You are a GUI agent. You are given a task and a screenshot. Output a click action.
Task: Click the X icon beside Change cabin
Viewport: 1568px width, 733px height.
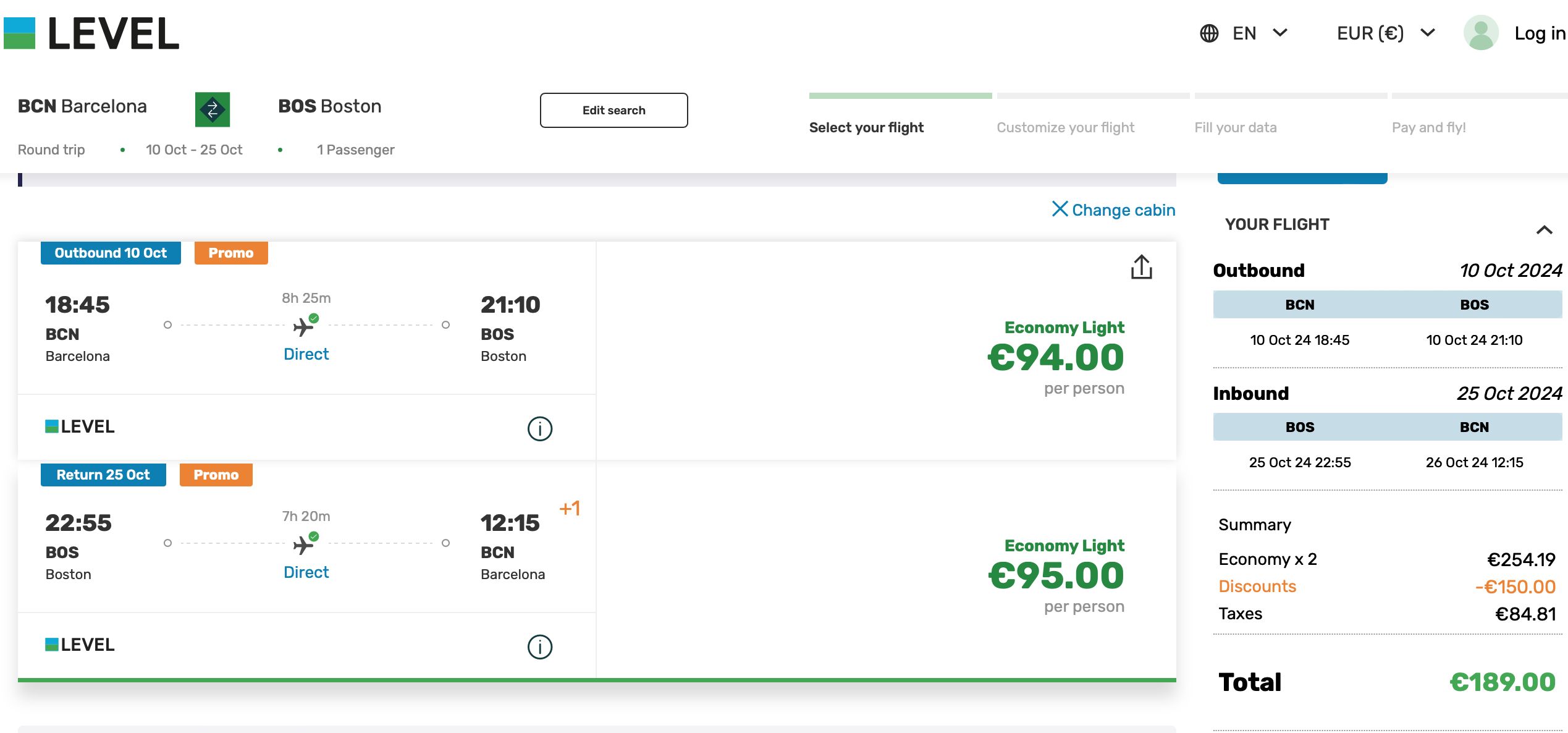tap(1060, 209)
